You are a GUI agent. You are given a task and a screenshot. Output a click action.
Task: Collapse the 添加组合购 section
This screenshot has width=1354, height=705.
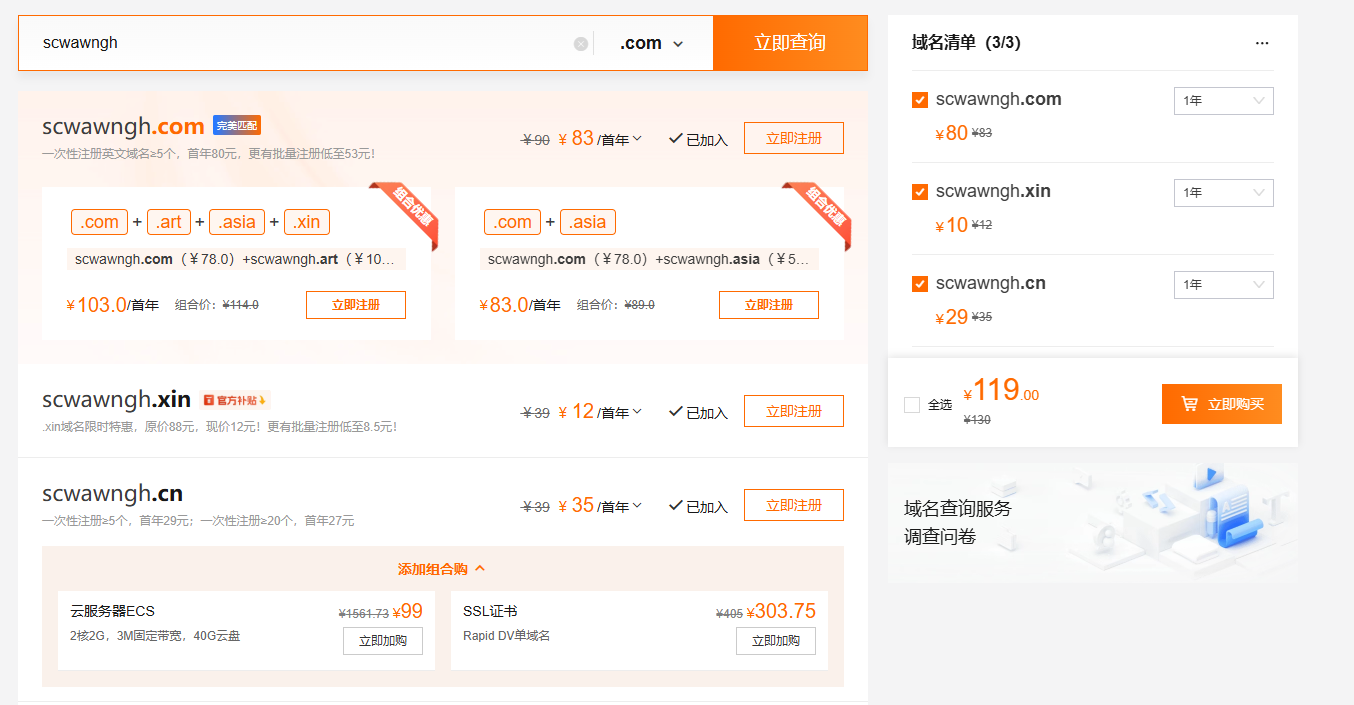pyautogui.click(x=442, y=569)
